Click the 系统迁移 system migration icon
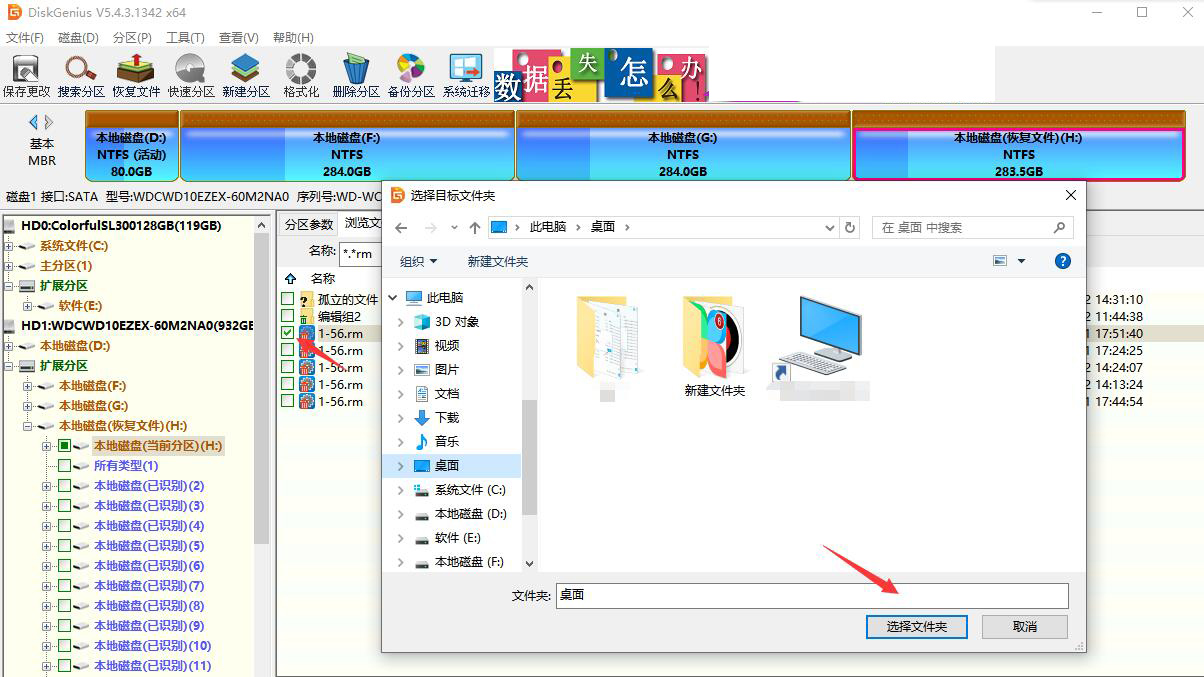The height and width of the screenshot is (677, 1204). (466, 75)
